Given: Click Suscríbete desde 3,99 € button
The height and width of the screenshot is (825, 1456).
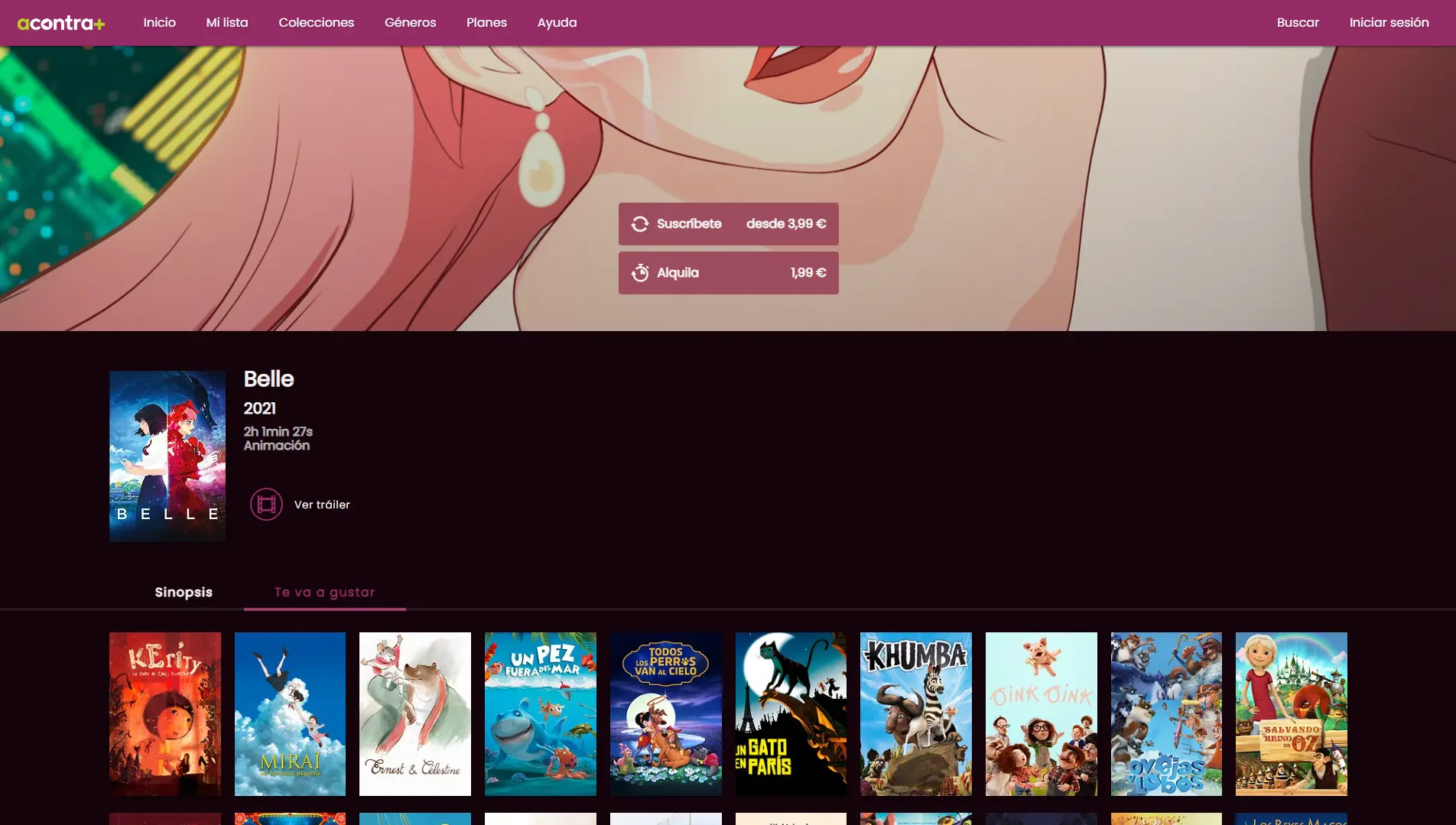Looking at the screenshot, I should [729, 224].
